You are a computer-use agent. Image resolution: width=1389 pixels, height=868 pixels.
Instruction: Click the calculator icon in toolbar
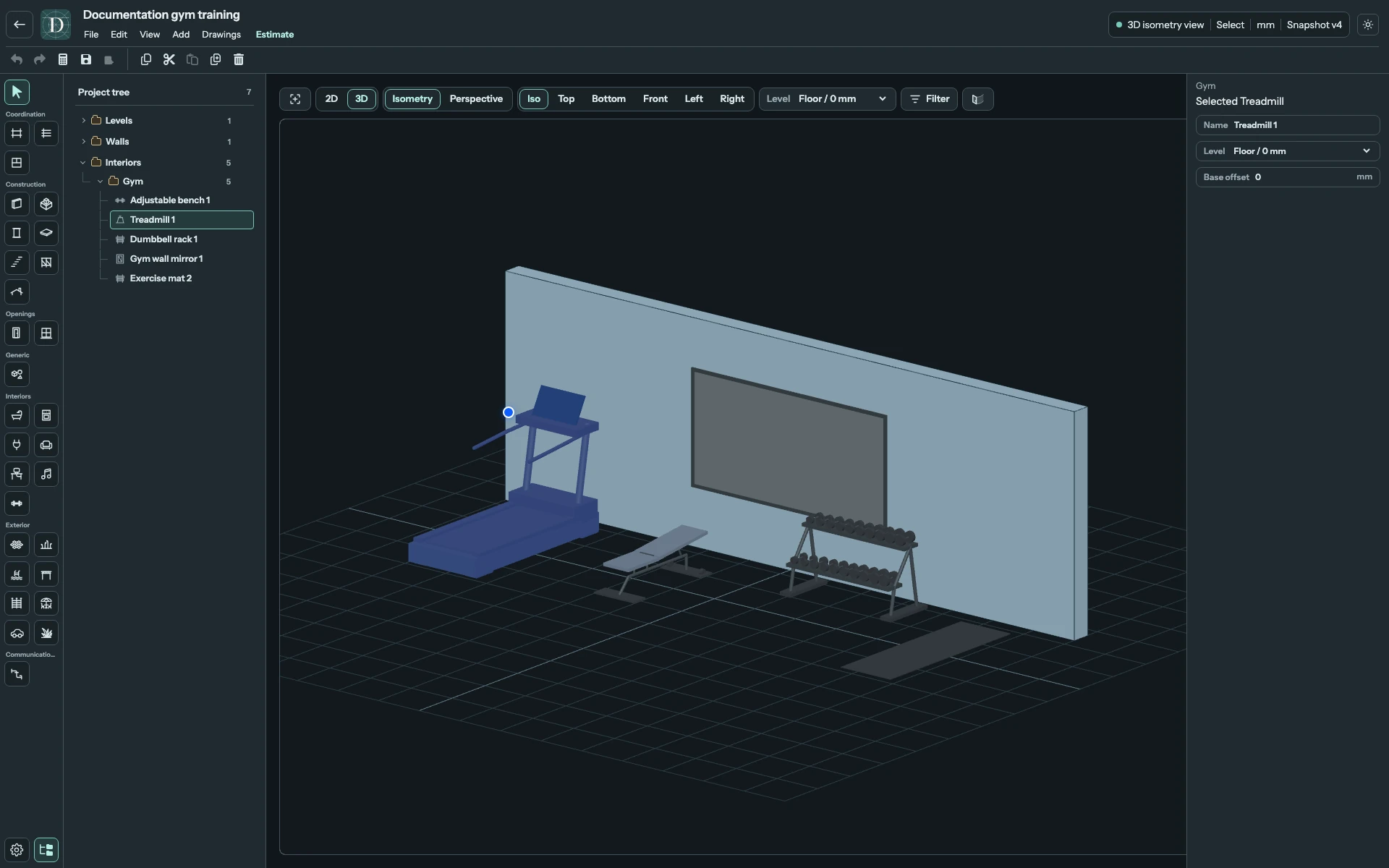(63, 59)
